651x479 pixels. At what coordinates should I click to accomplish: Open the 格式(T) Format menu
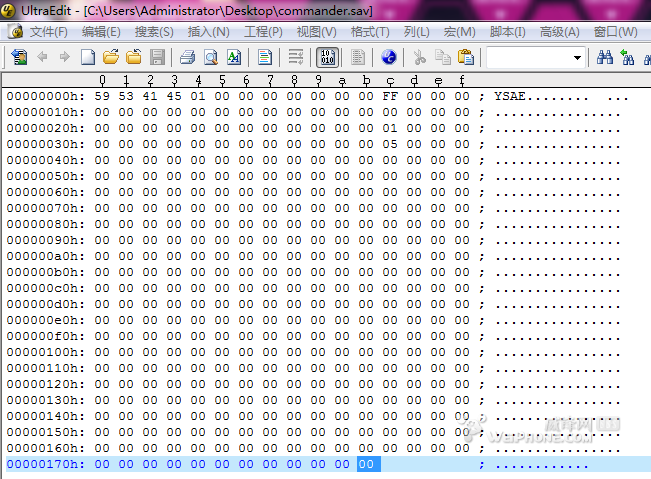[x=370, y=32]
